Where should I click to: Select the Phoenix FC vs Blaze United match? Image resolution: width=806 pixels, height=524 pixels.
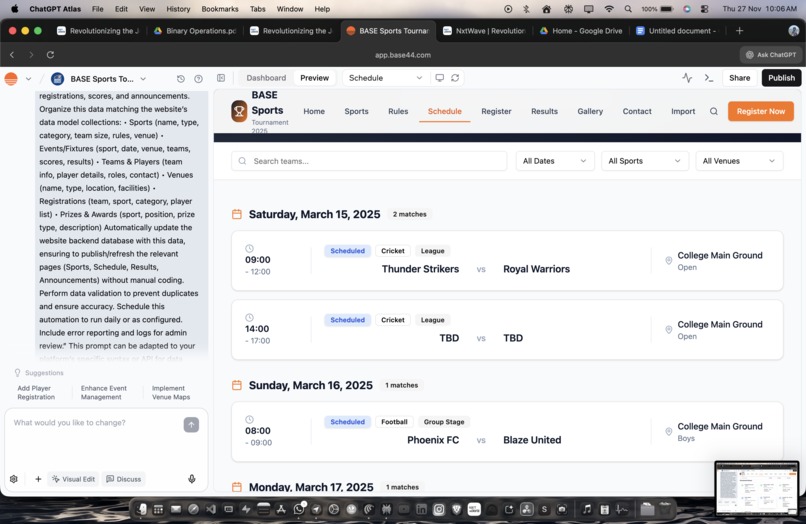click(507, 432)
